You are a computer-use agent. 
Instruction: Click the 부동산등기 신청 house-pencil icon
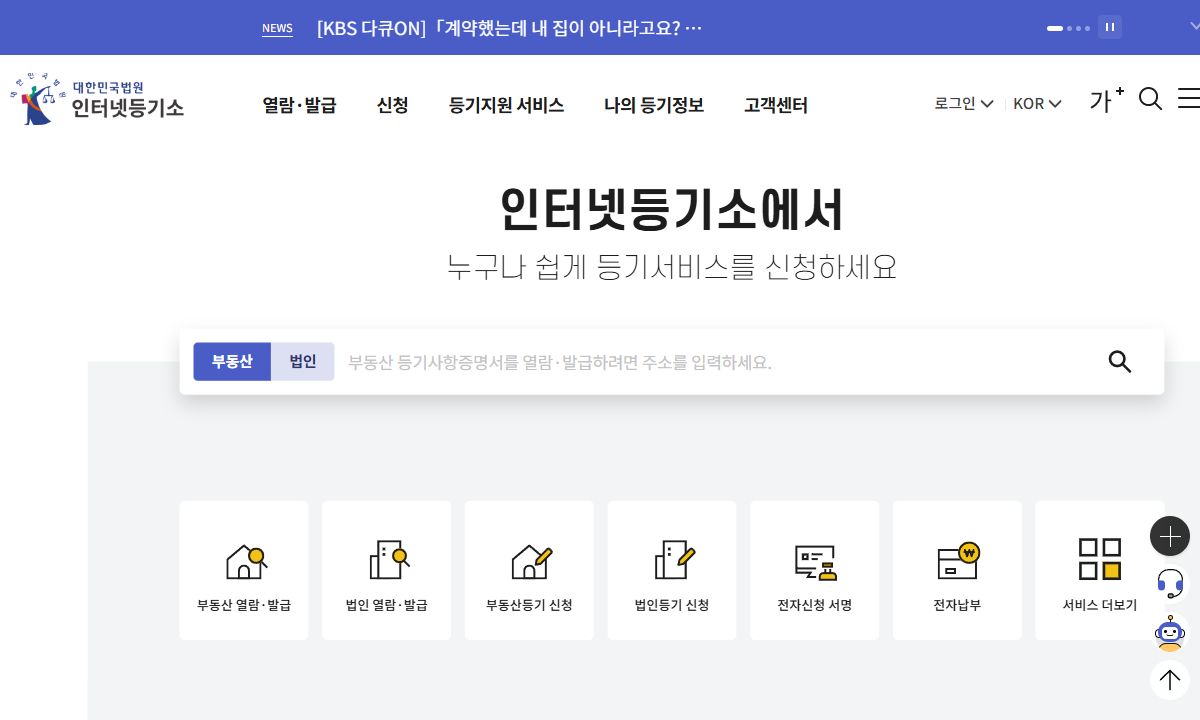(531, 561)
